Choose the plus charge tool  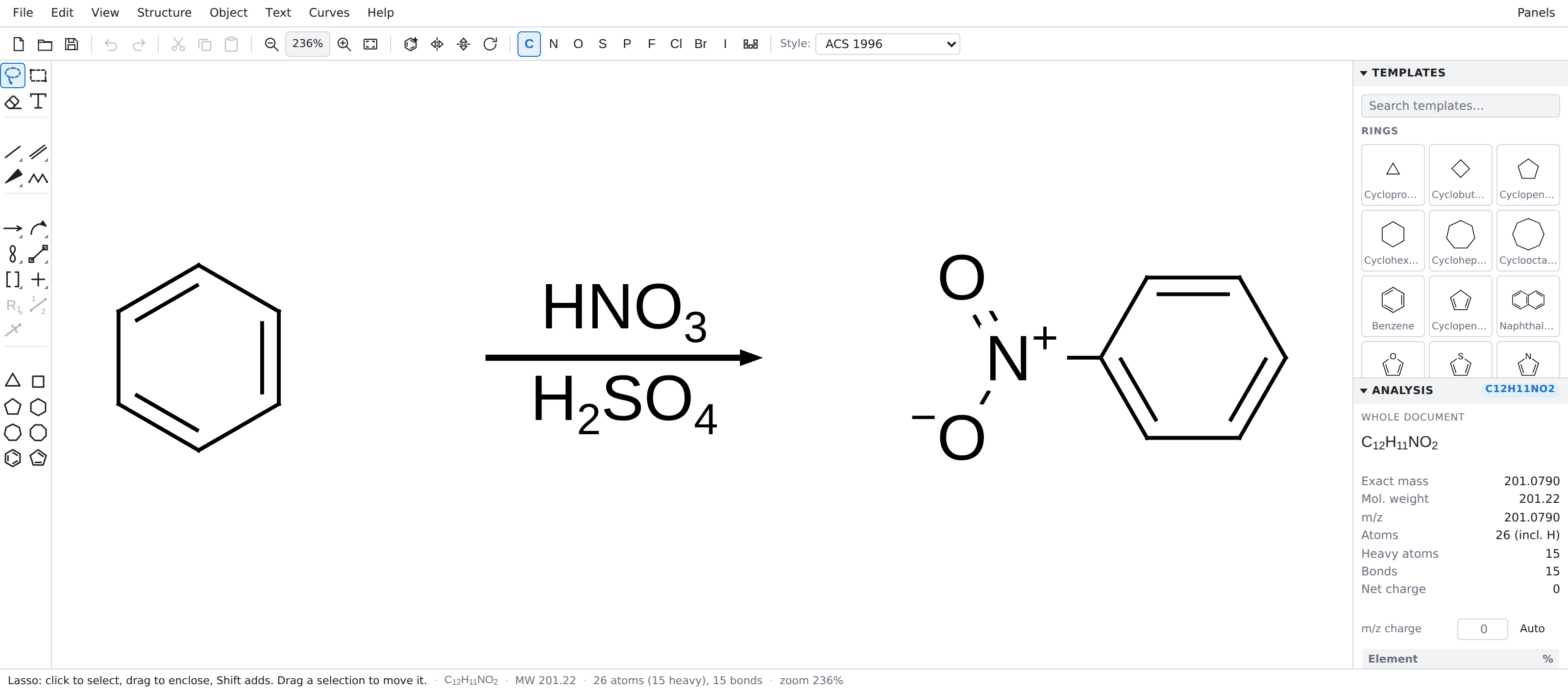pos(38,280)
